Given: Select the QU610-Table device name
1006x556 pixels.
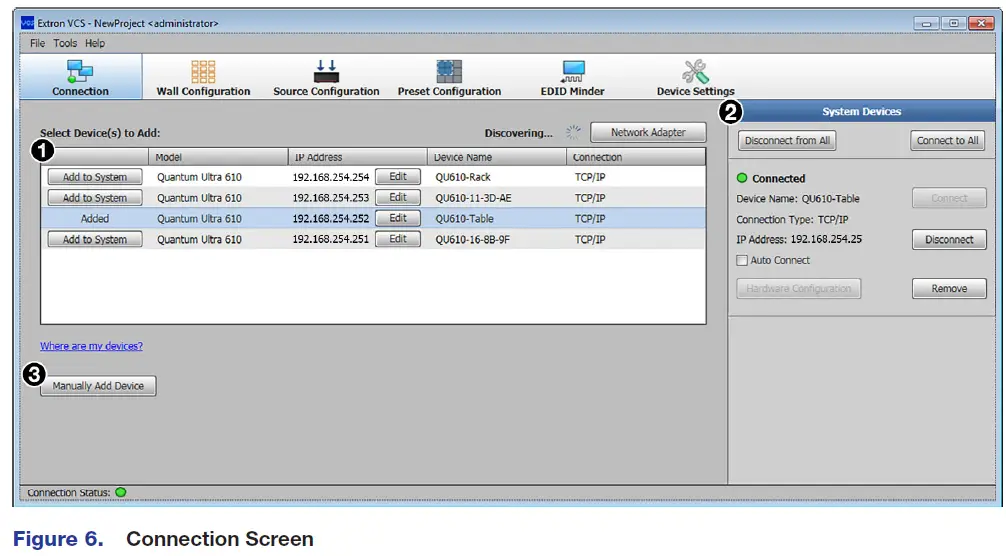Looking at the screenshot, I should pos(465,219).
